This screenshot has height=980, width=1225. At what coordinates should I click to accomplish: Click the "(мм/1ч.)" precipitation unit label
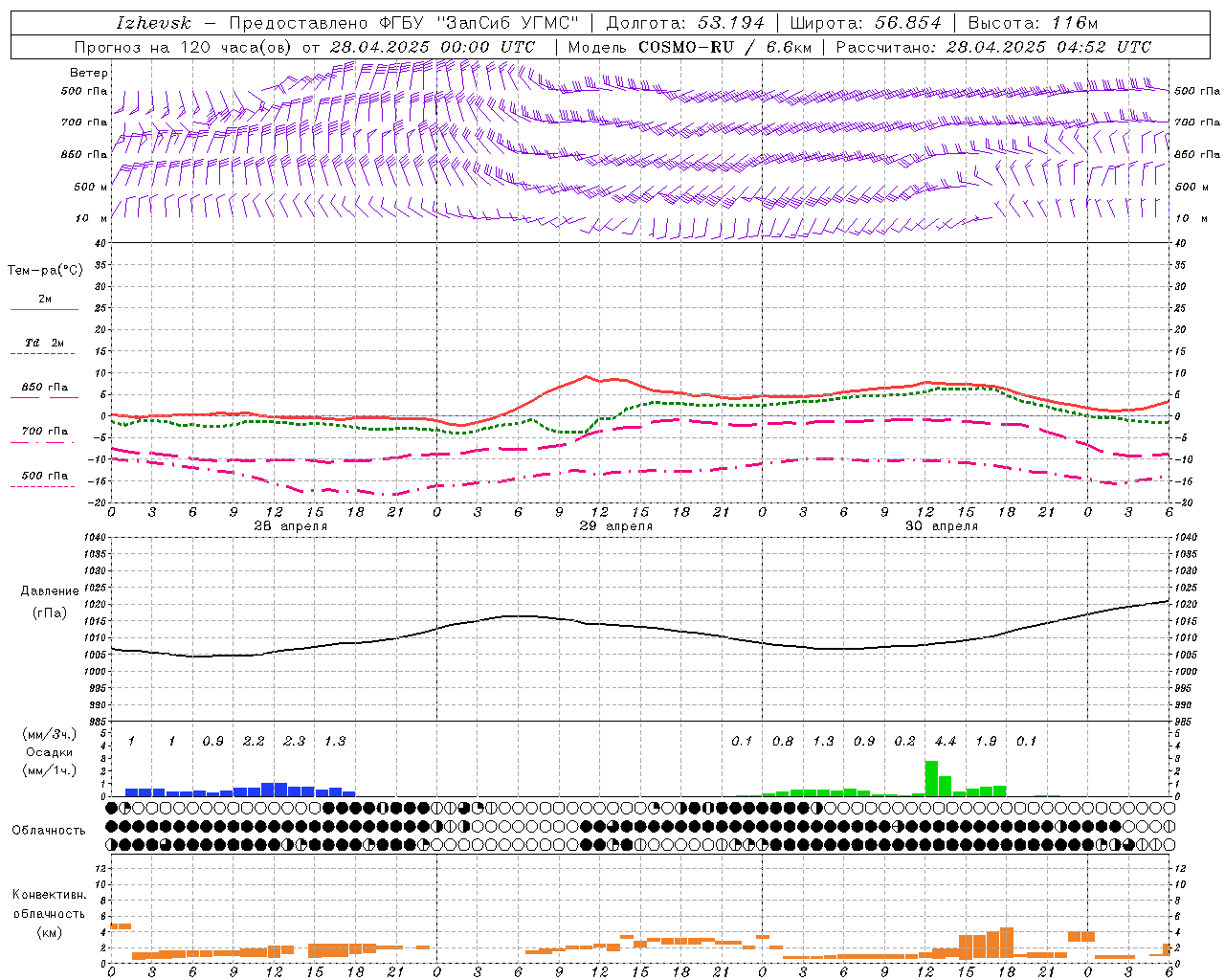pyautogui.click(x=50, y=769)
